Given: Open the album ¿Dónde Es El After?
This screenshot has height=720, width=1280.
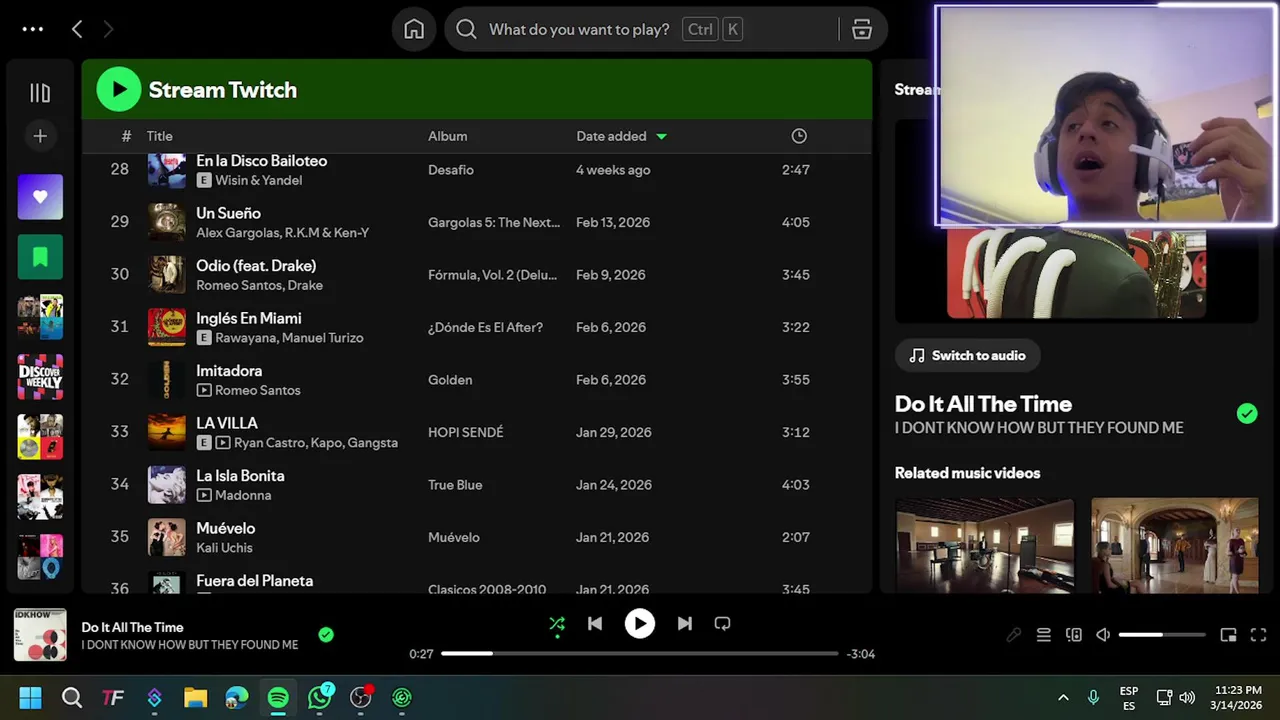Looking at the screenshot, I should coord(485,327).
